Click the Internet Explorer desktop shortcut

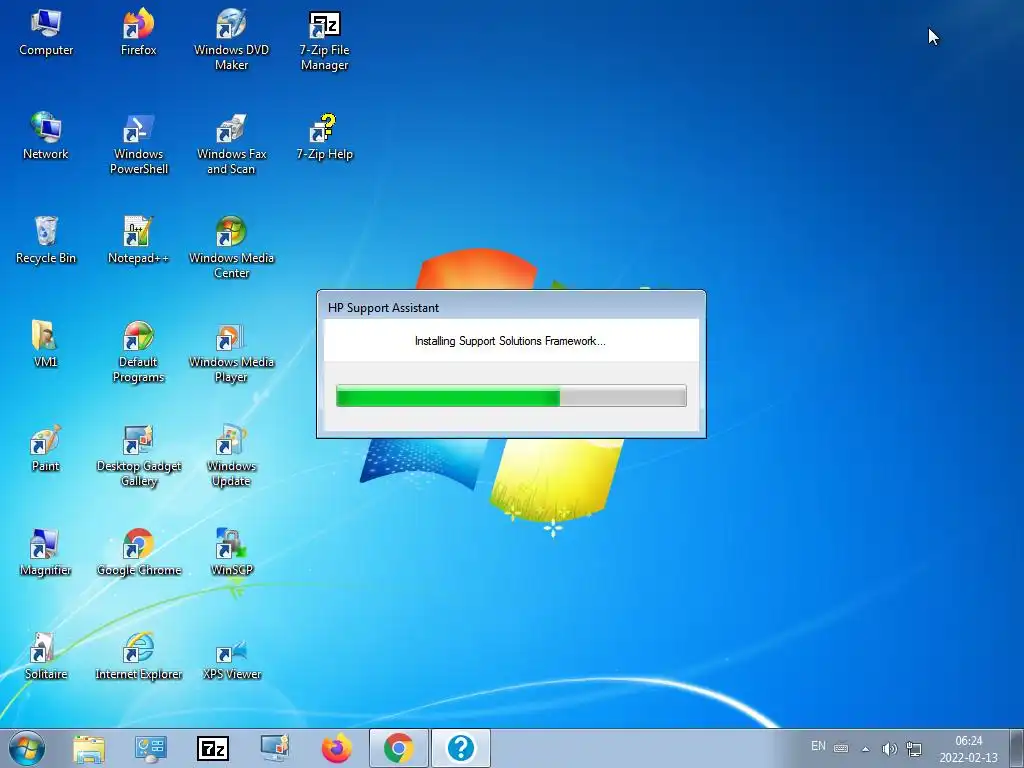(138, 656)
